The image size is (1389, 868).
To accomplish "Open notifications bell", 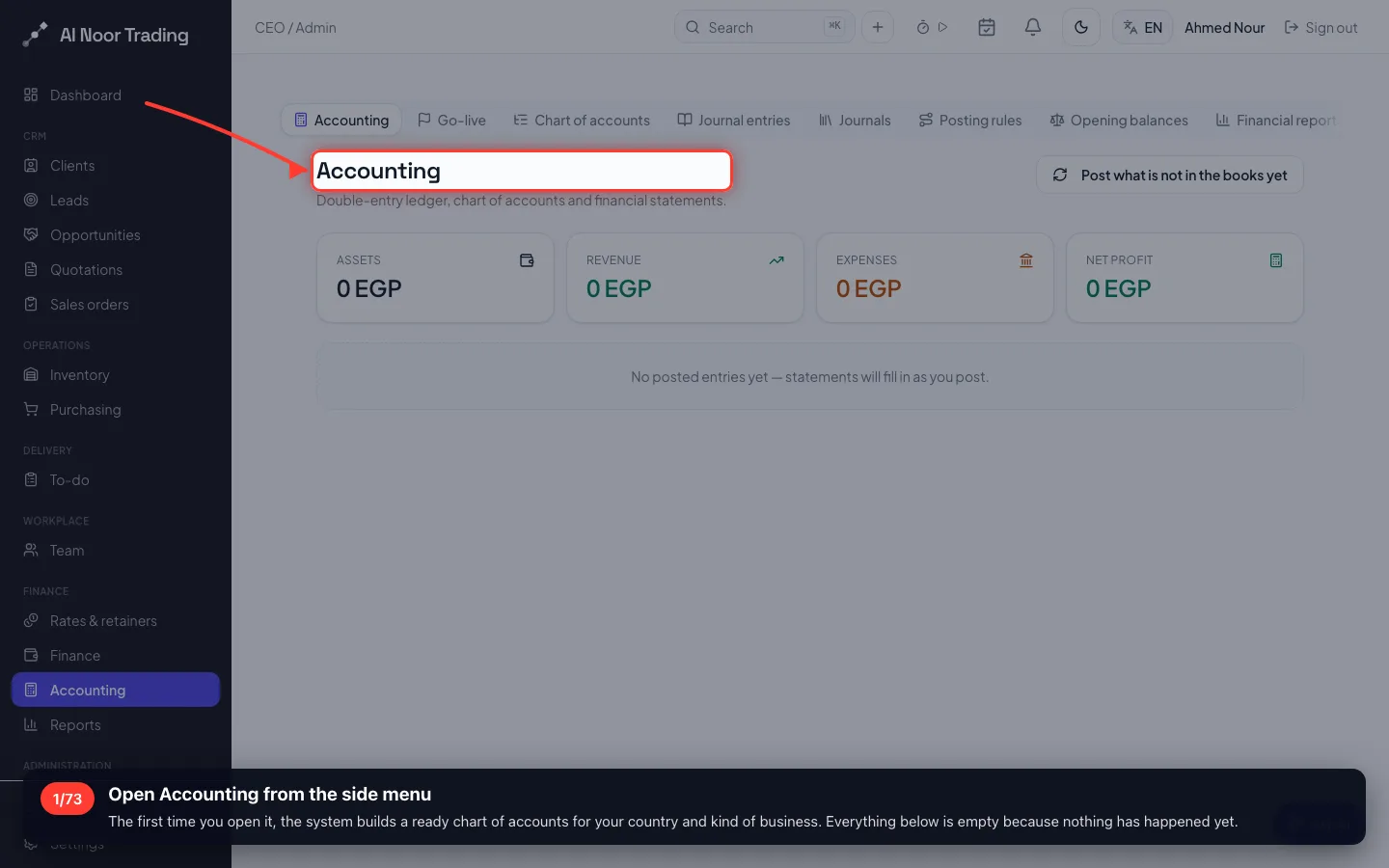I will click(x=1033, y=27).
